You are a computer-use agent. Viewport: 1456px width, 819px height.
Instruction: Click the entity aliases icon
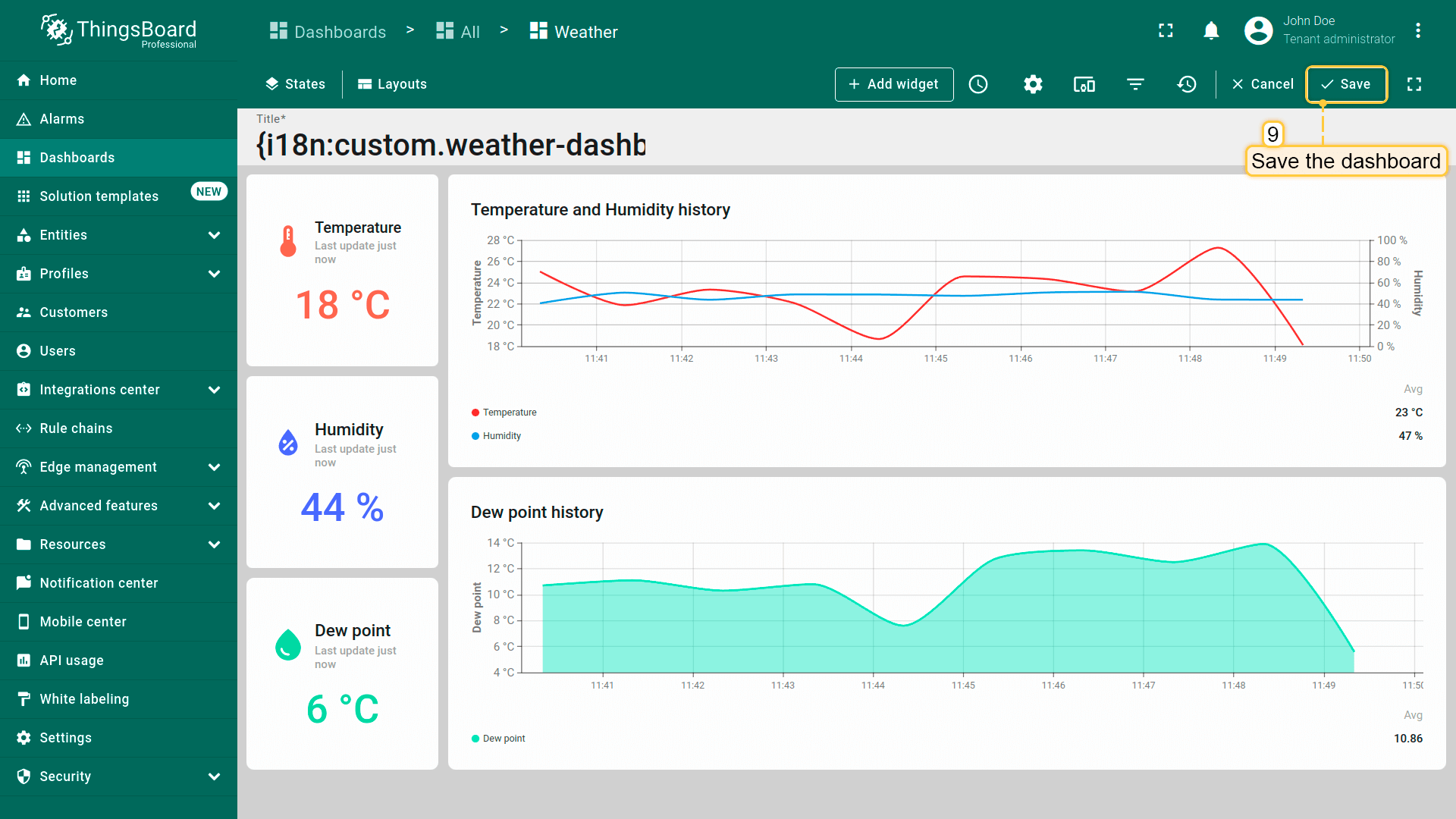pos(1084,84)
